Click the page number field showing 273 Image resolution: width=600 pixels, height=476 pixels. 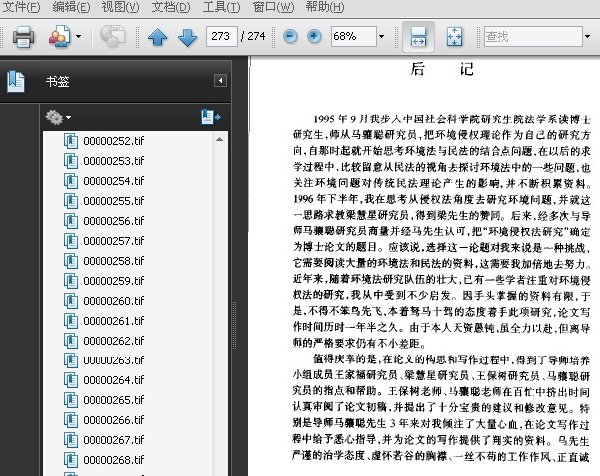[x=222, y=36]
